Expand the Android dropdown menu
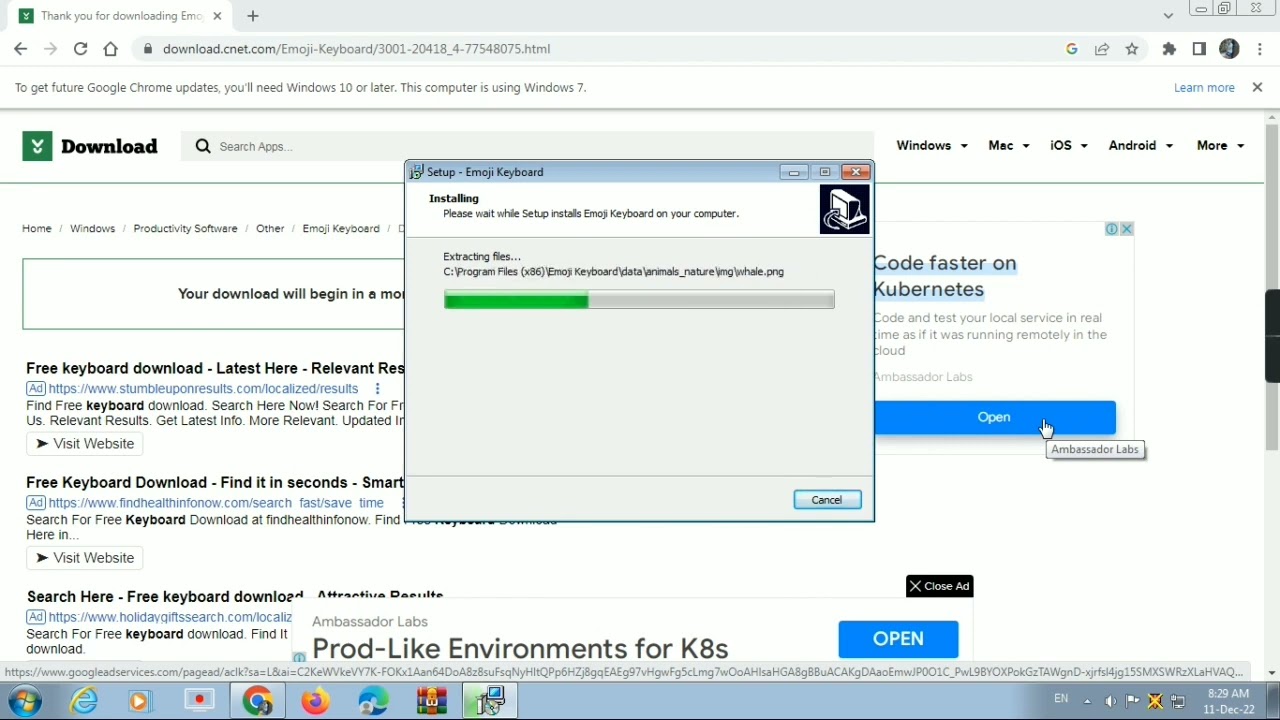The height and width of the screenshot is (720, 1280). coord(1141,146)
